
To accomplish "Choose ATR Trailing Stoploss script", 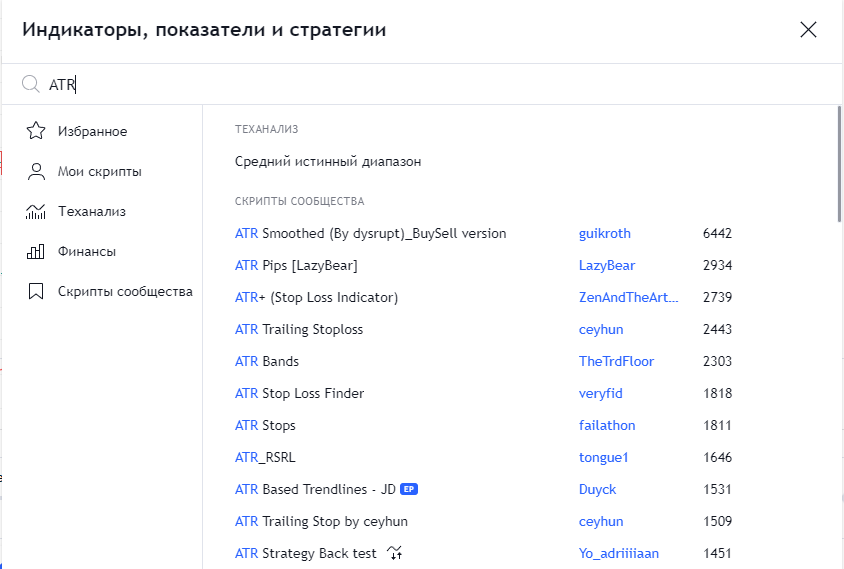I will [x=299, y=329].
